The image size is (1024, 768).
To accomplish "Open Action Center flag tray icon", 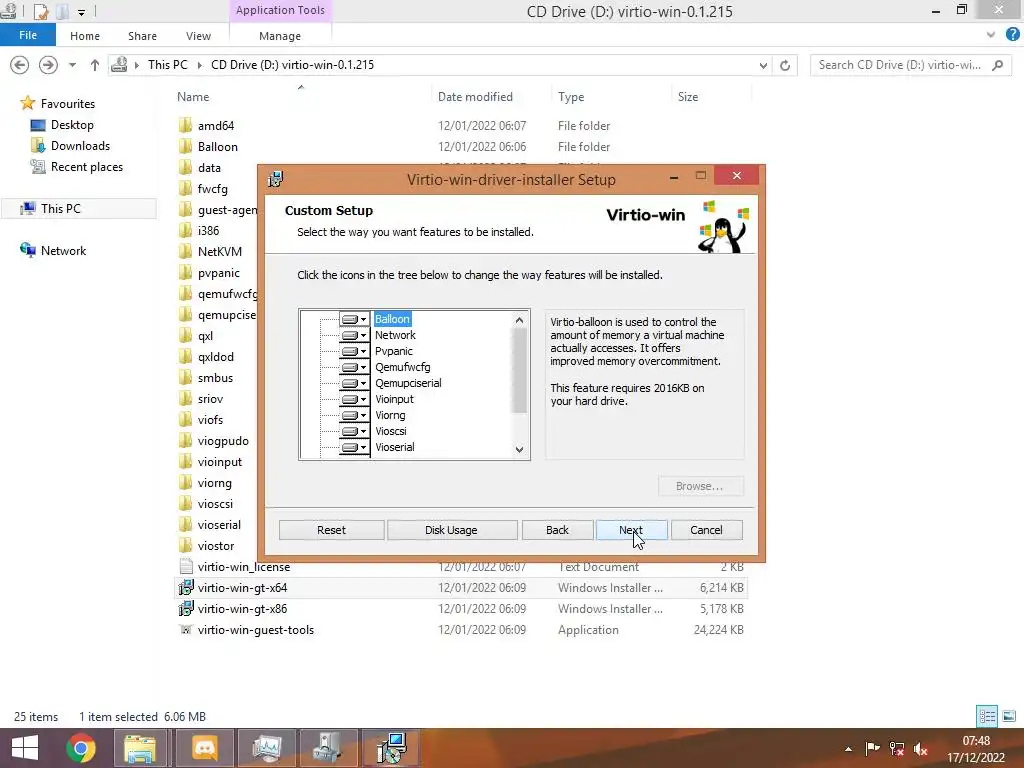I will (x=872, y=748).
